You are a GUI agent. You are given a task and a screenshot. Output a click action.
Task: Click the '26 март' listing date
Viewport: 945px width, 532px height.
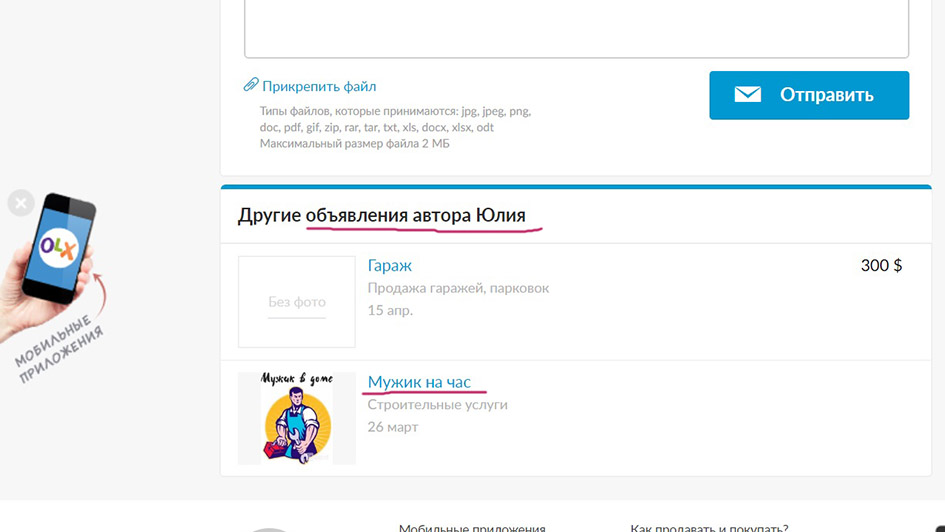point(393,427)
